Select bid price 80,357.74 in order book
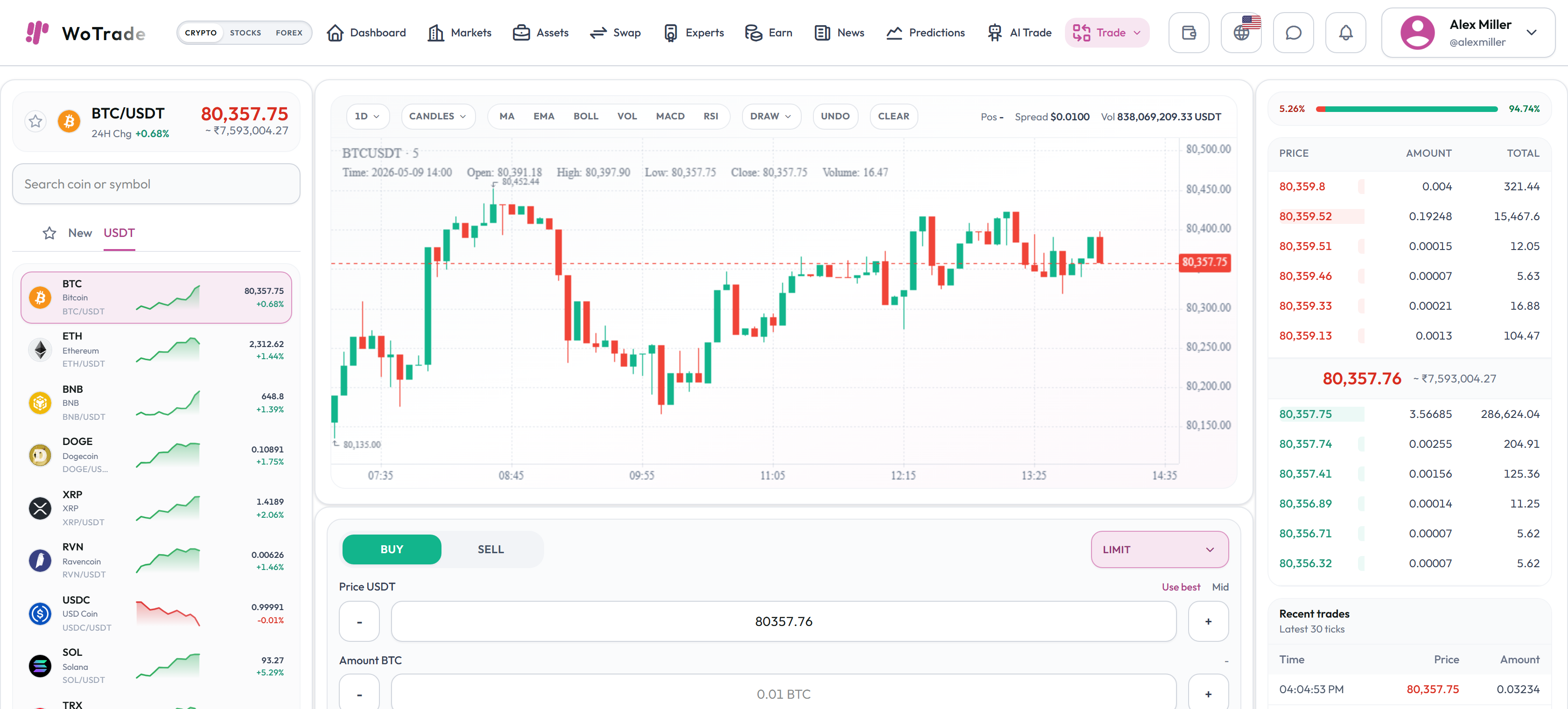Screen dimensions: 1568x709 [x=1408, y=444]
